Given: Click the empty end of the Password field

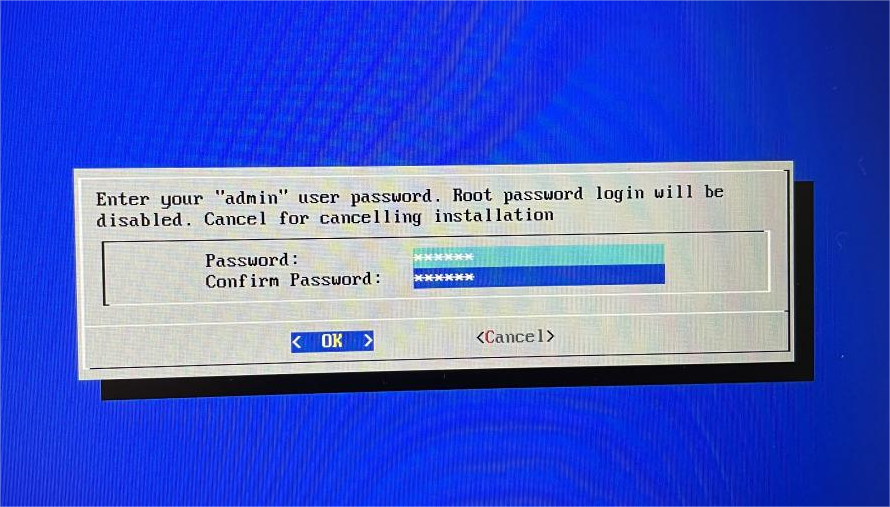Looking at the screenshot, I should click(x=569, y=255).
